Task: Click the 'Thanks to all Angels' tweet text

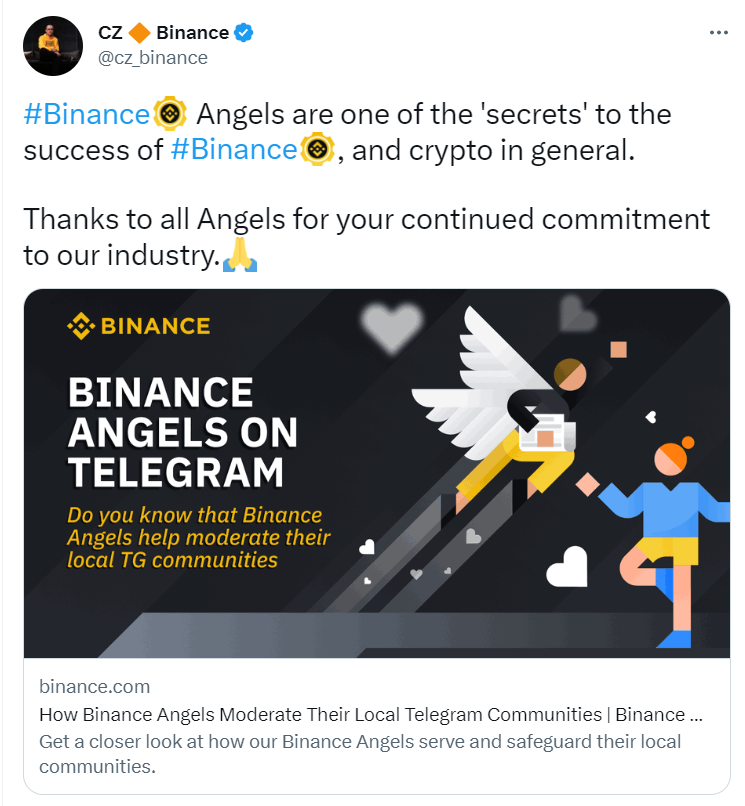Action: (x=367, y=237)
